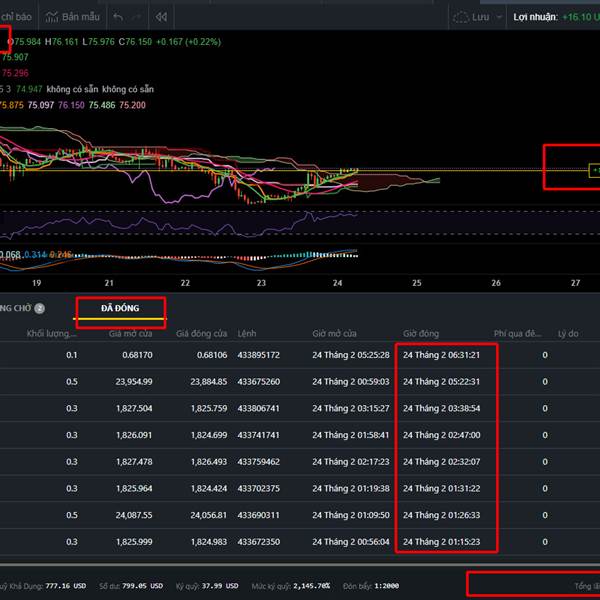Sort by Giờ đóng column
The width and height of the screenshot is (600, 600).
(421, 333)
